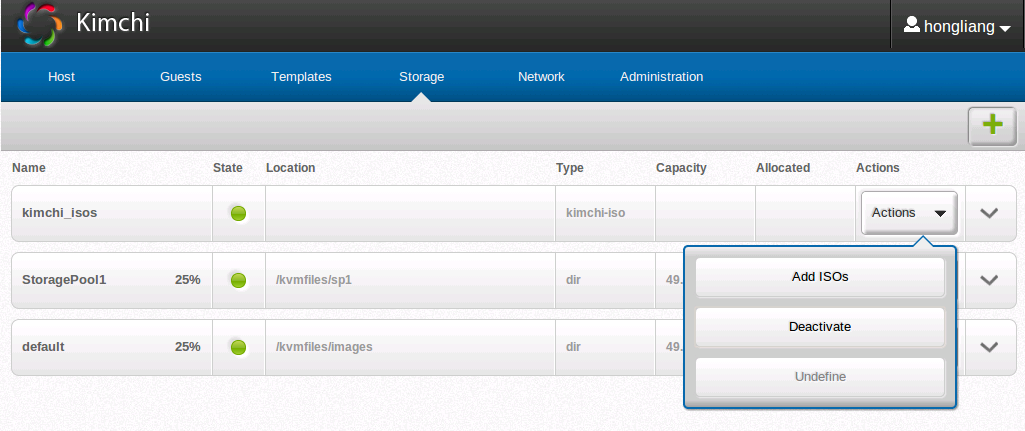Select Deactivate in the actions menu
The height and width of the screenshot is (431, 1025).
[819, 327]
